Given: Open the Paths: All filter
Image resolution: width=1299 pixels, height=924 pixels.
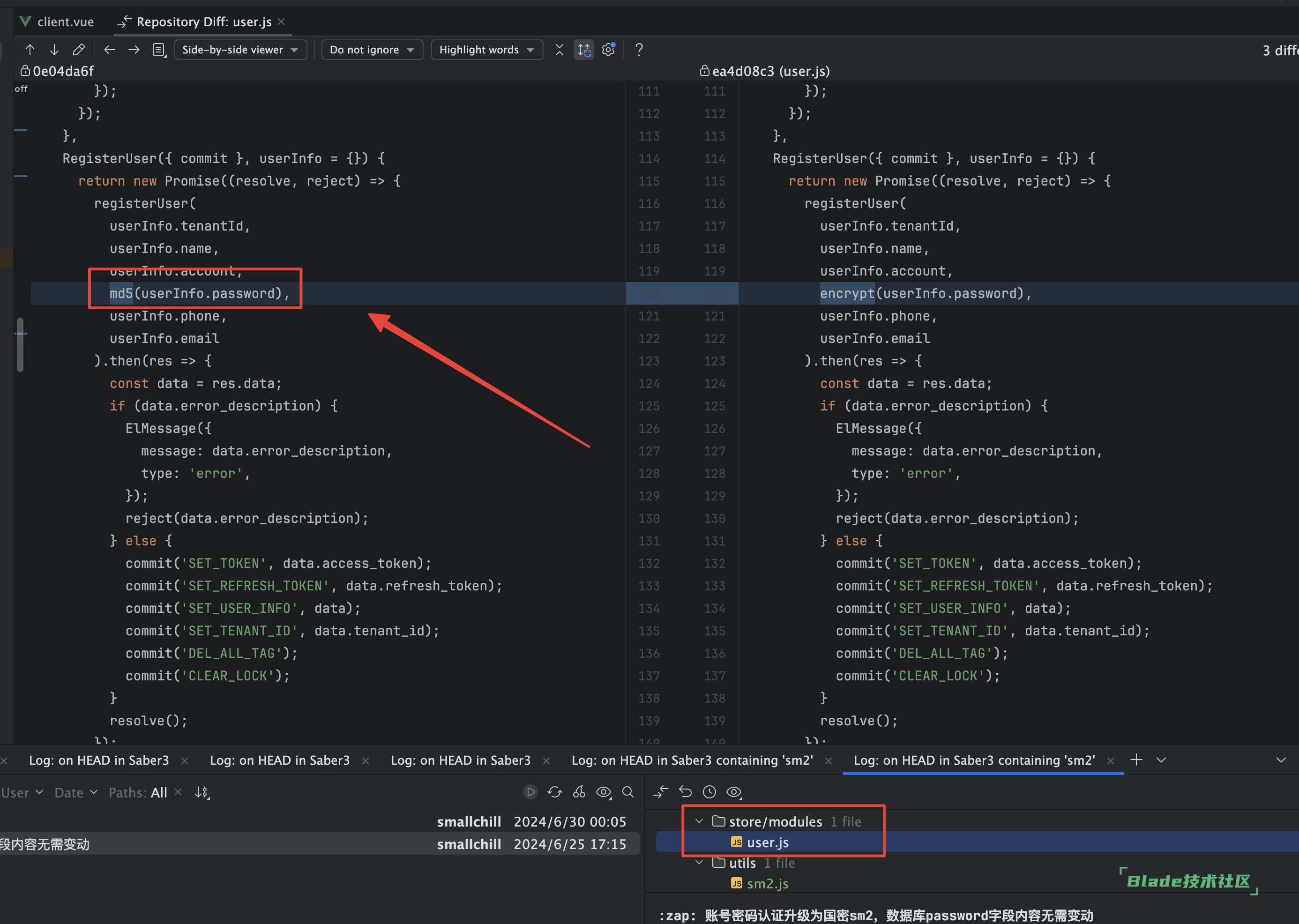Looking at the screenshot, I should click(x=138, y=793).
